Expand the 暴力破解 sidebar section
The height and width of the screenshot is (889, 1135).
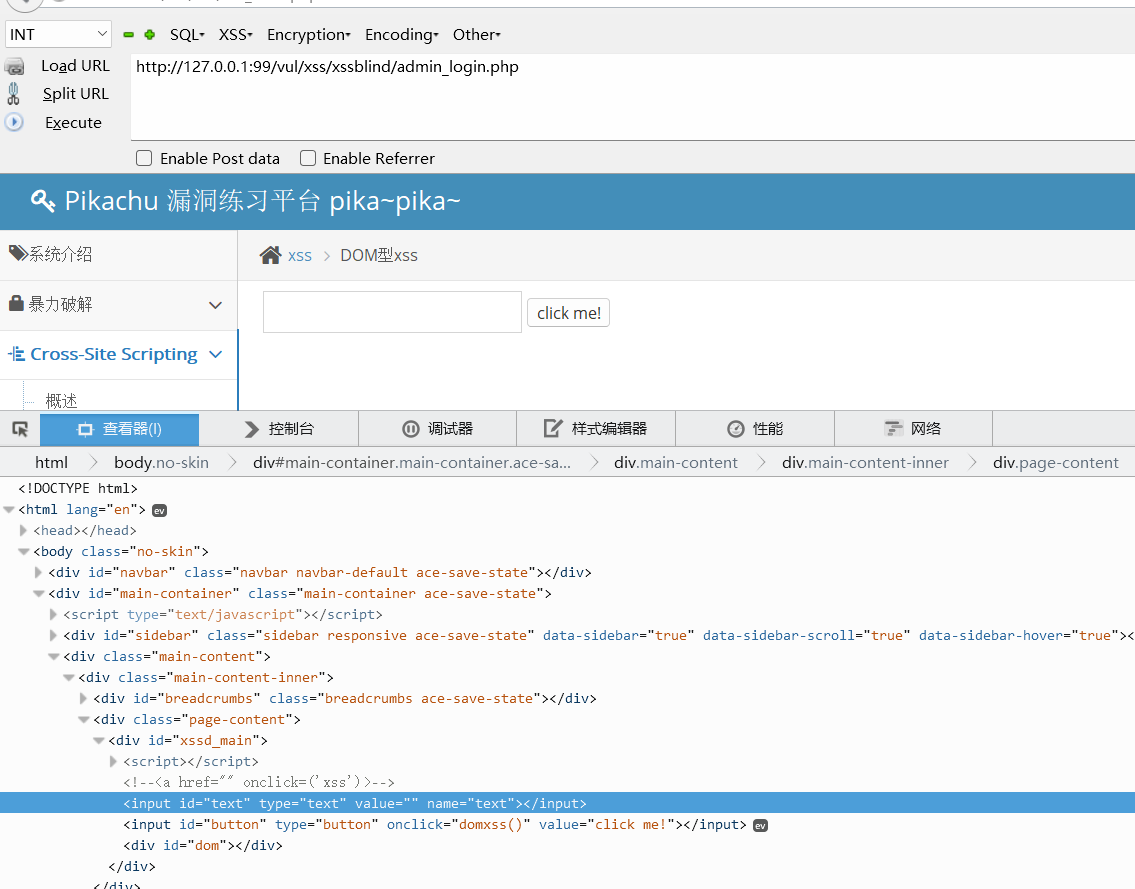pyautogui.click(x=215, y=305)
